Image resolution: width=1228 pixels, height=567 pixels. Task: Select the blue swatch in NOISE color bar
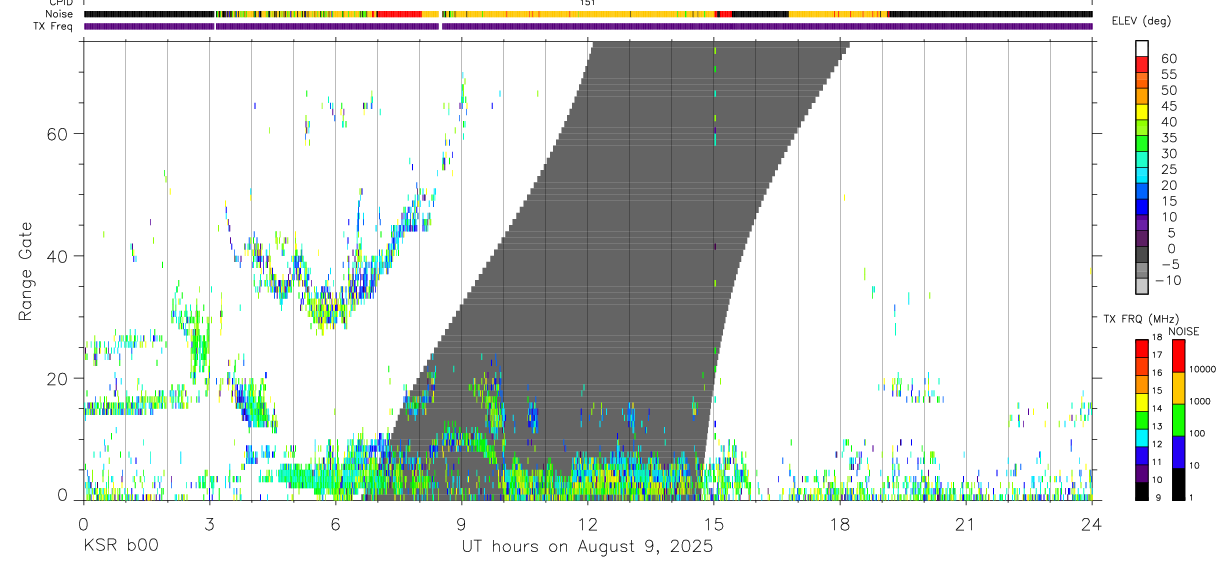click(x=1178, y=452)
